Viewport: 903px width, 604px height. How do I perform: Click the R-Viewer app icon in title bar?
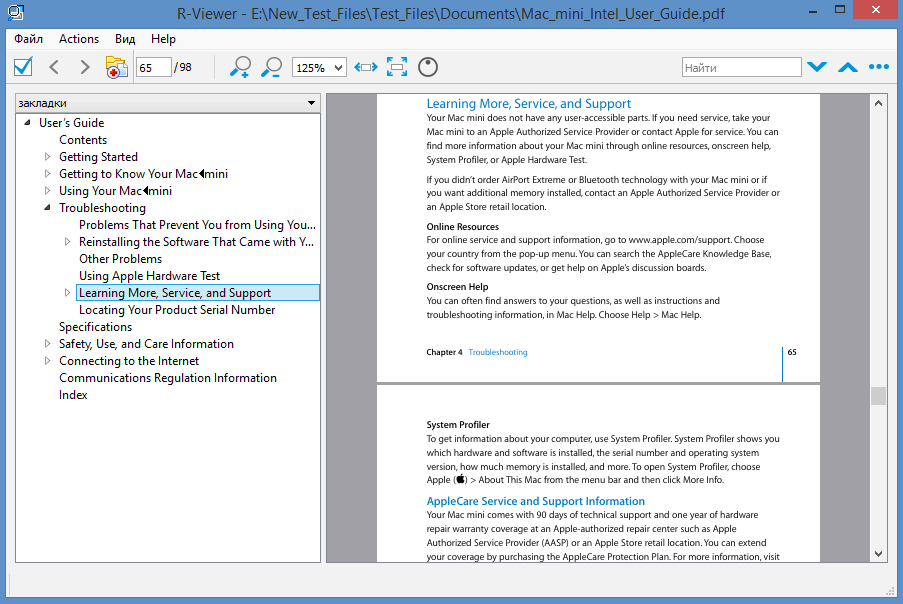pos(16,12)
